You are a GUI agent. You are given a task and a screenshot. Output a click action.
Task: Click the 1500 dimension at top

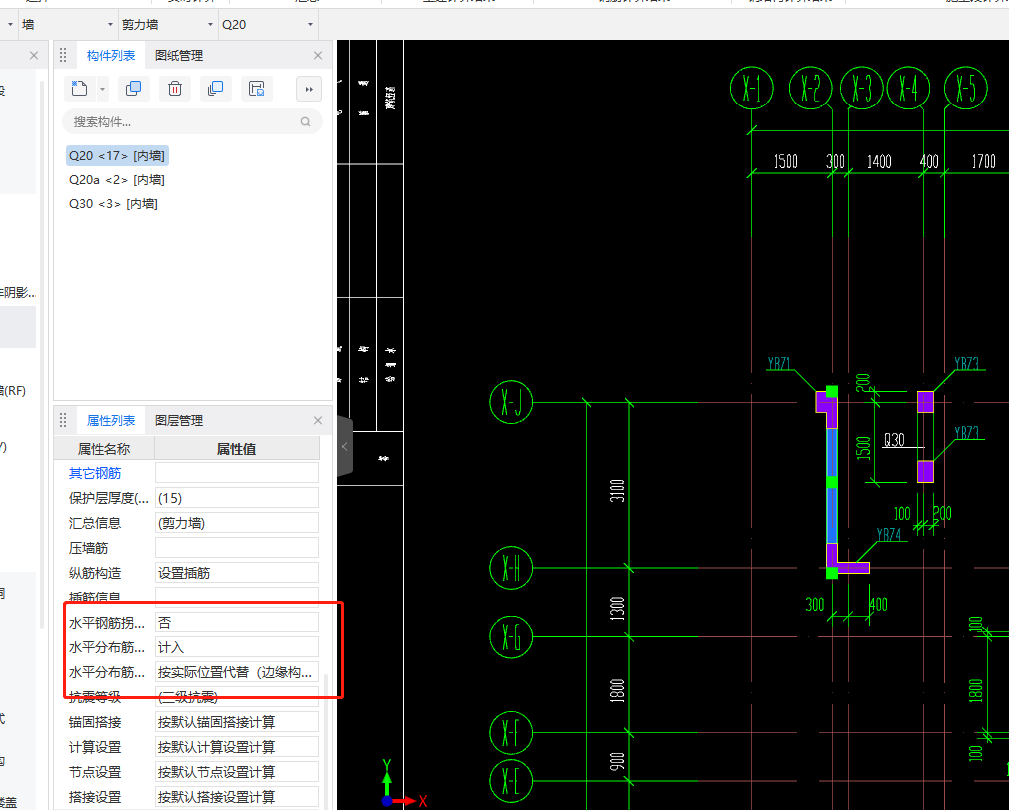[786, 161]
